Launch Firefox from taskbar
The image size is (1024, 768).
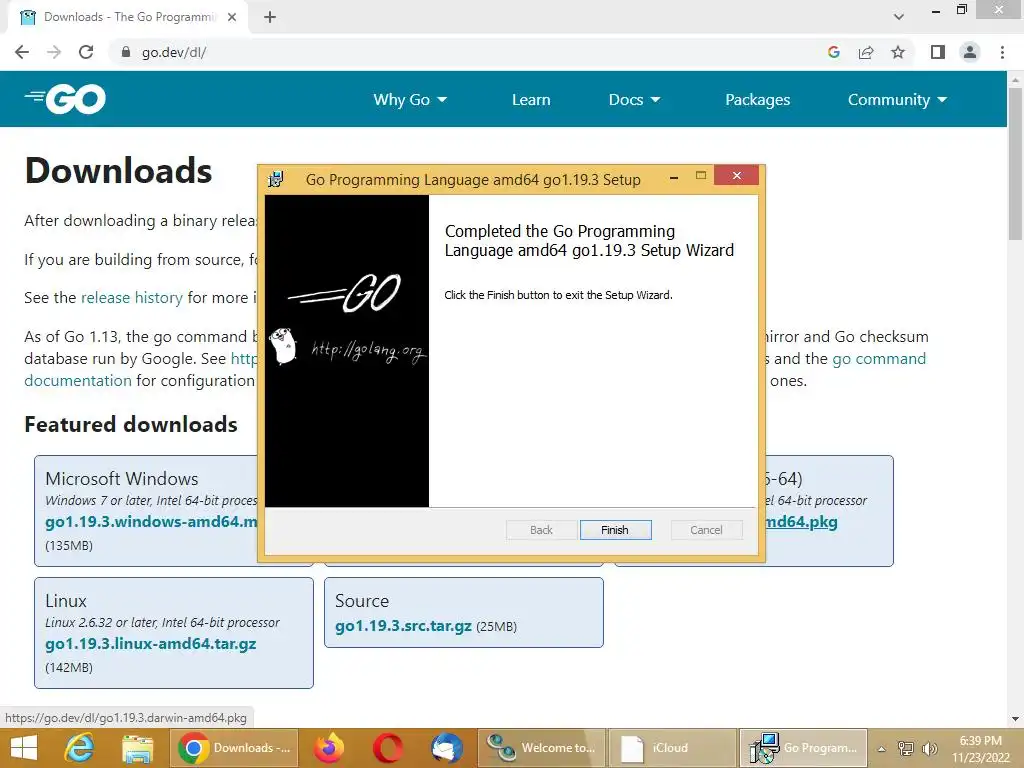[329, 748]
